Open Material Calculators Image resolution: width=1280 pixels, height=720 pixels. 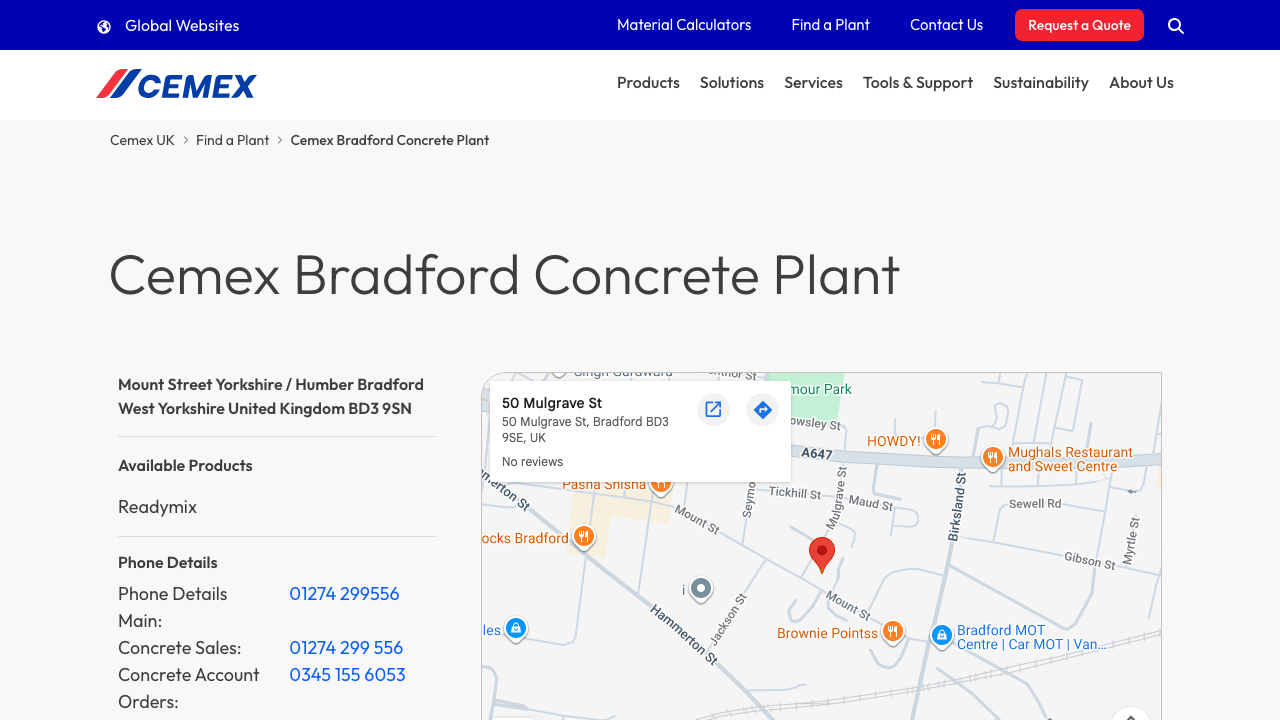(x=684, y=25)
